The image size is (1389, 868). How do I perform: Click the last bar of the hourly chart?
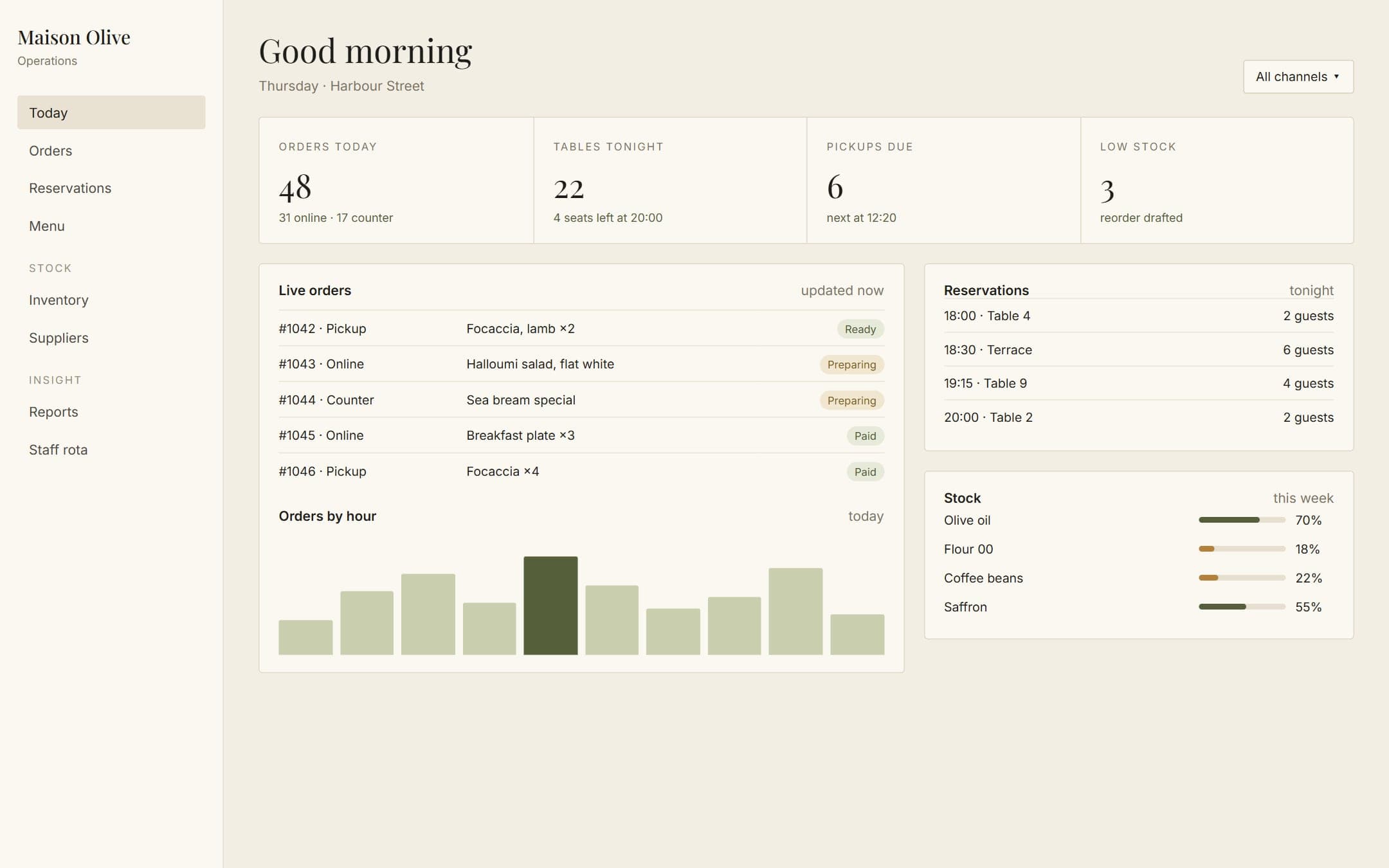(x=857, y=635)
